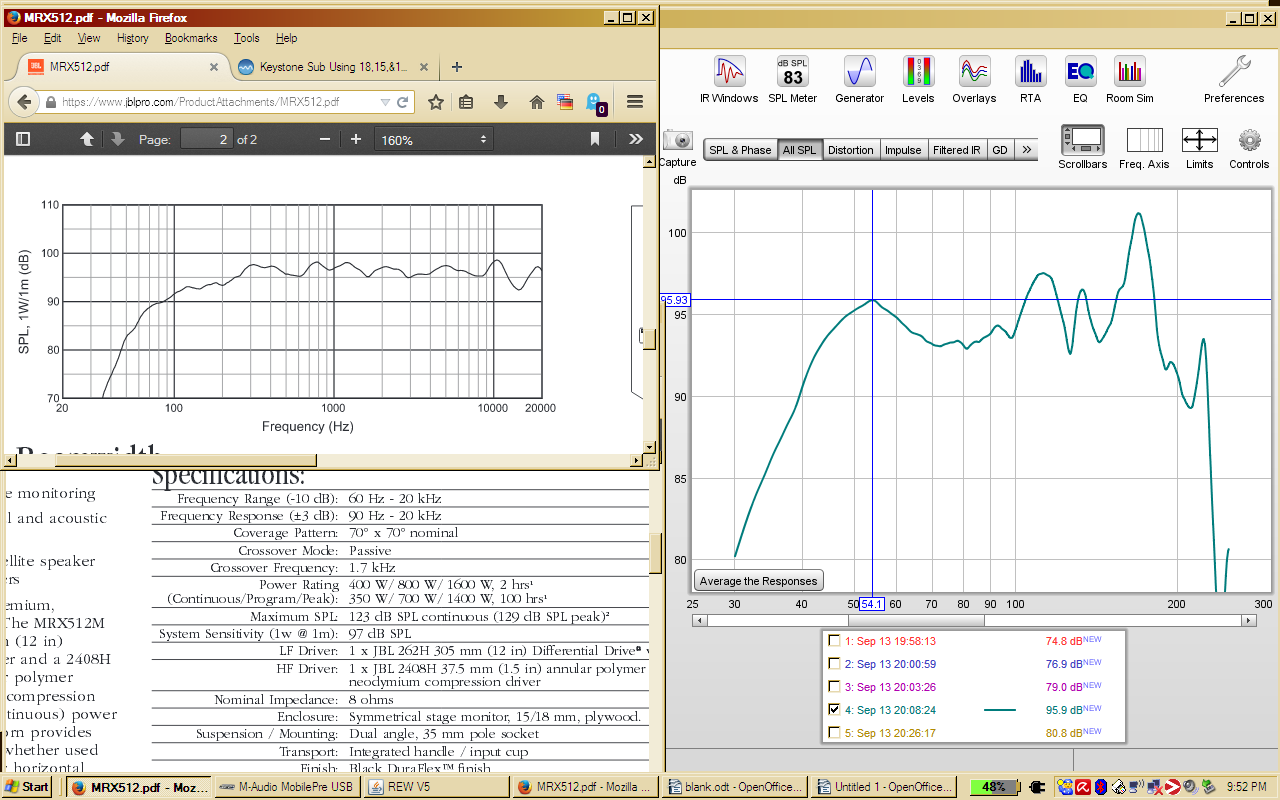Screen dimensions: 1280x800
Task: Select the Filtered IR graph tab
Action: [x=957, y=150]
